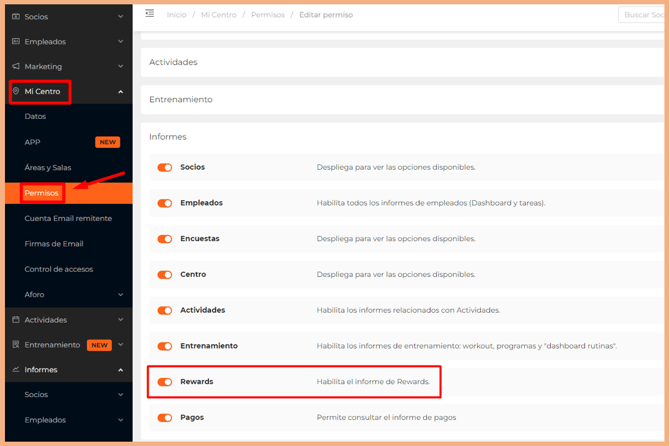Disable the Rewards report toggle
670x446 pixels.
(x=165, y=382)
